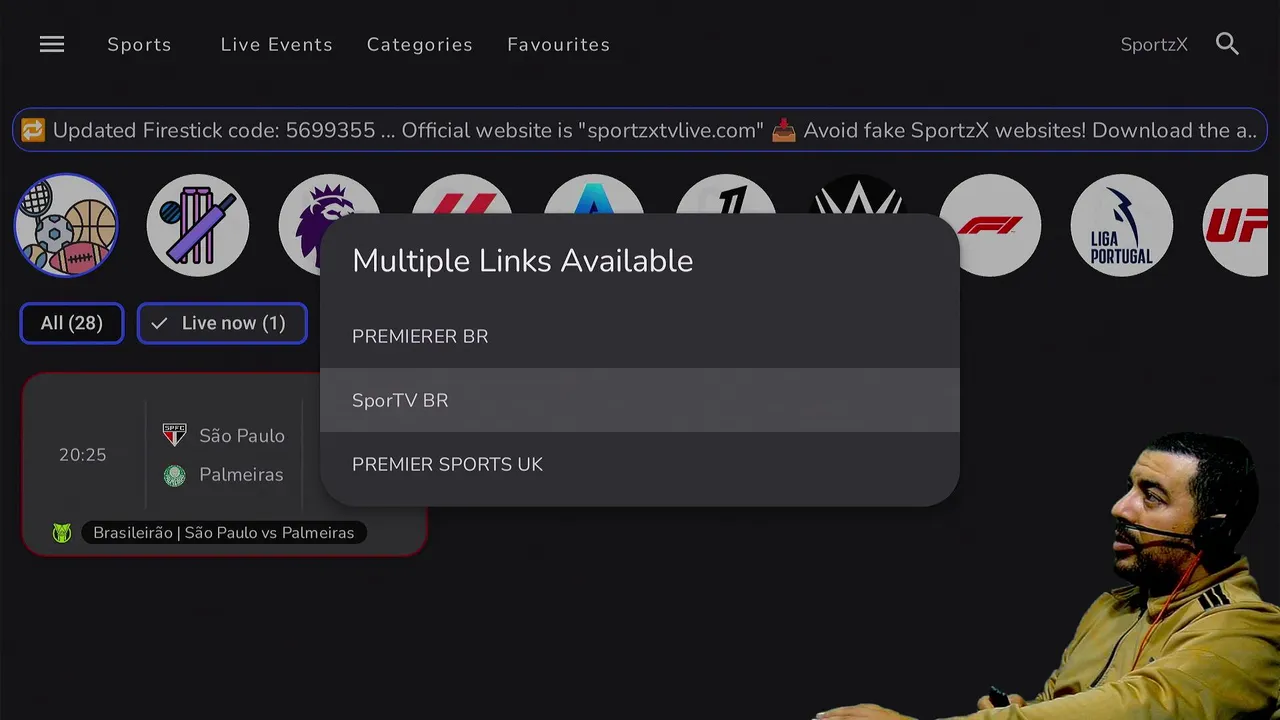Screen dimensions: 1280x720
Task: Select the cricket category icon
Action: [x=198, y=225]
